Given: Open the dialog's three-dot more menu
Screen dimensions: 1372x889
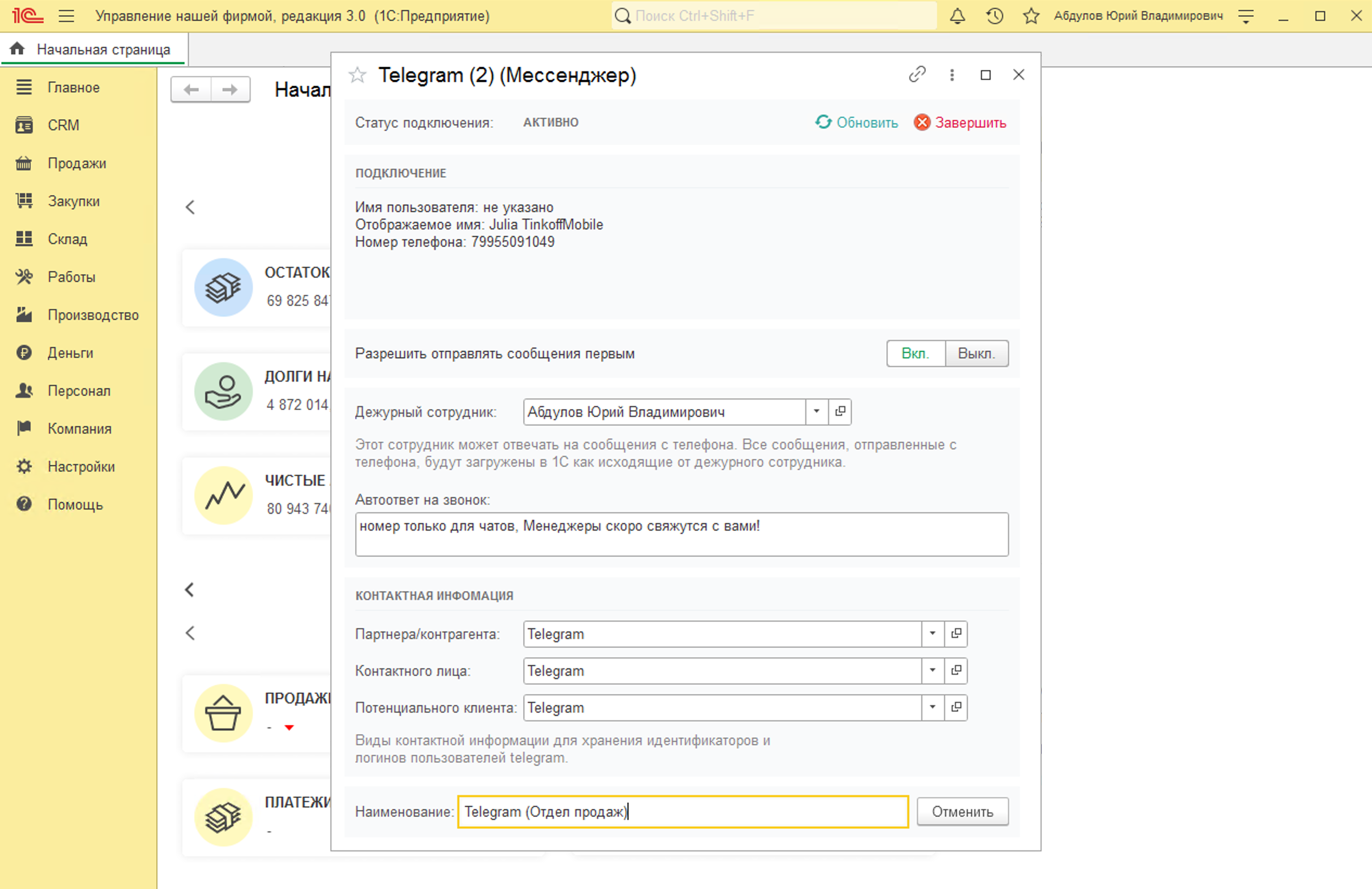Looking at the screenshot, I should pos(952,75).
